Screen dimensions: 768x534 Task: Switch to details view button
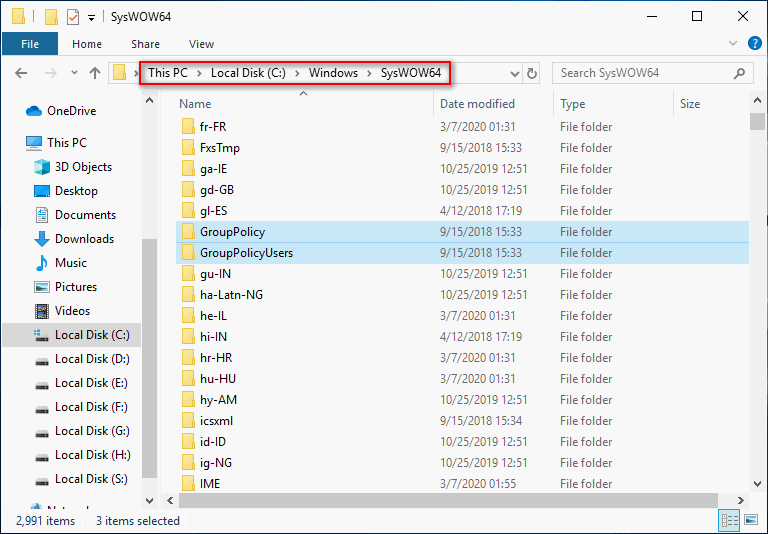pyautogui.click(x=730, y=520)
